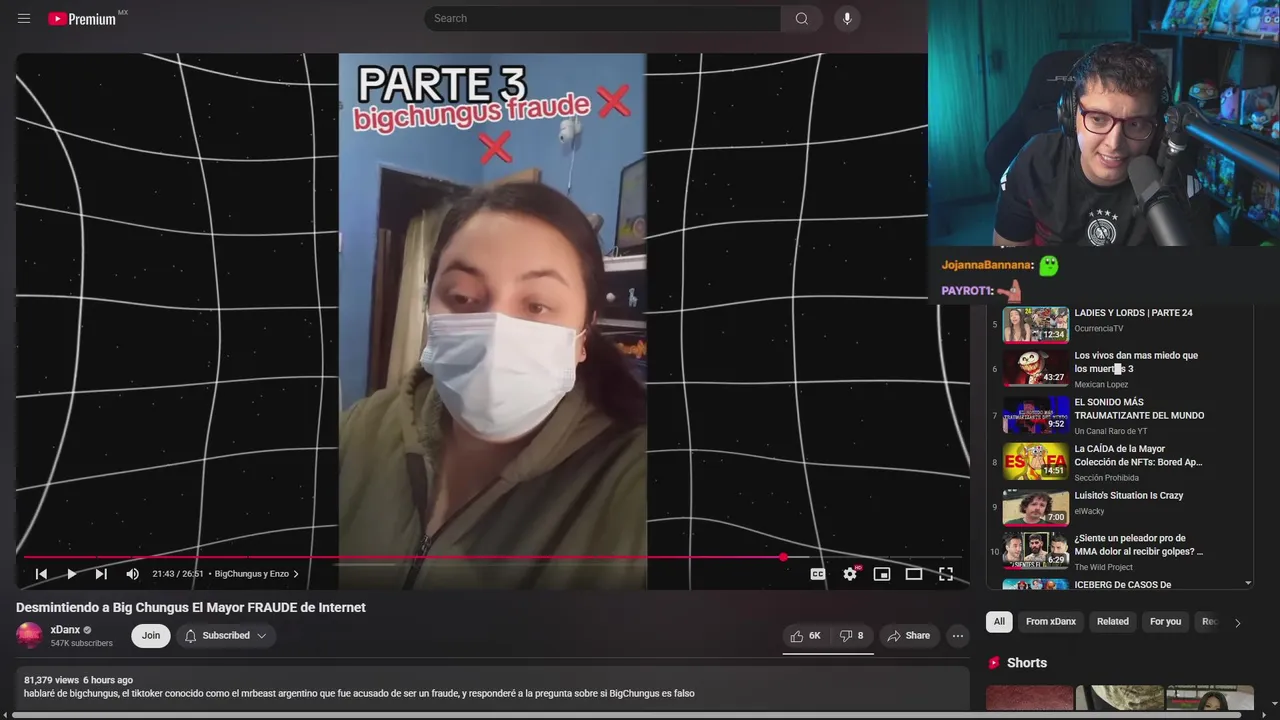Expand the video description text
This screenshot has width=1280, height=720.
pos(359,693)
